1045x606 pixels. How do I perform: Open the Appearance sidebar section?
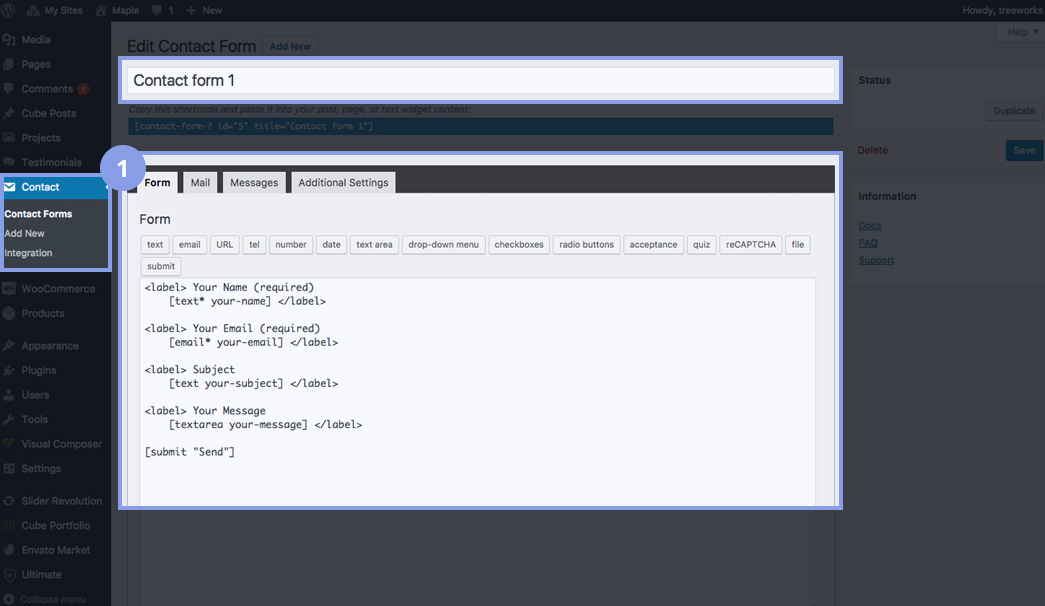pyautogui.click(x=49, y=346)
